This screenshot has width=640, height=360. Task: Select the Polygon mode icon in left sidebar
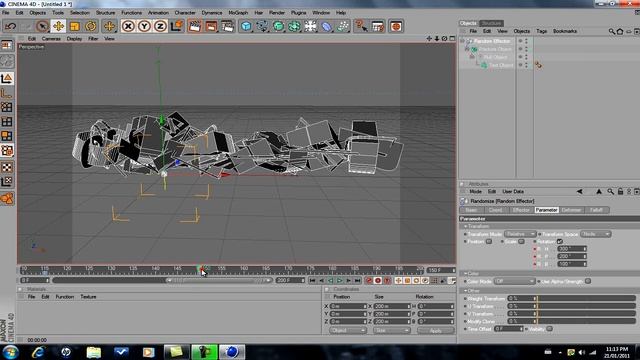point(7,136)
